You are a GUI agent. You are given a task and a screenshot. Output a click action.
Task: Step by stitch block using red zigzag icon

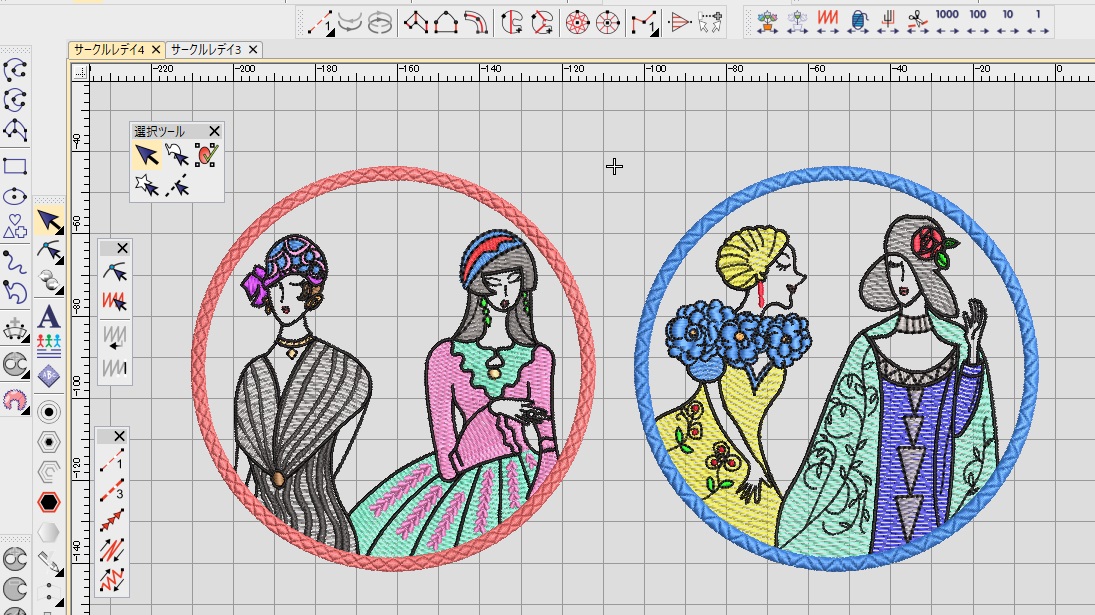[x=828, y=22]
